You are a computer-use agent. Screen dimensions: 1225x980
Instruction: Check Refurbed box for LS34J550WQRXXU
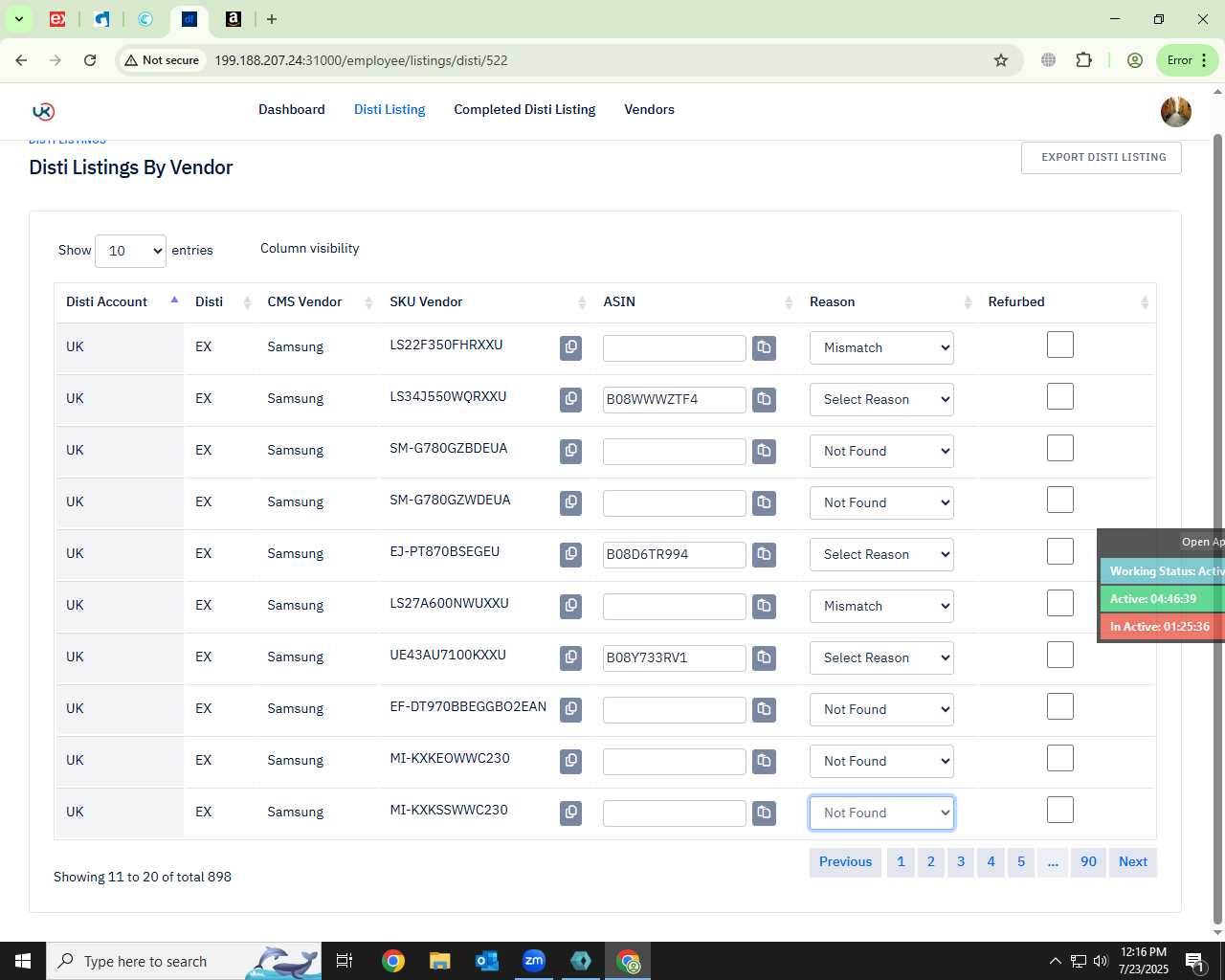[x=1060, y=396]
